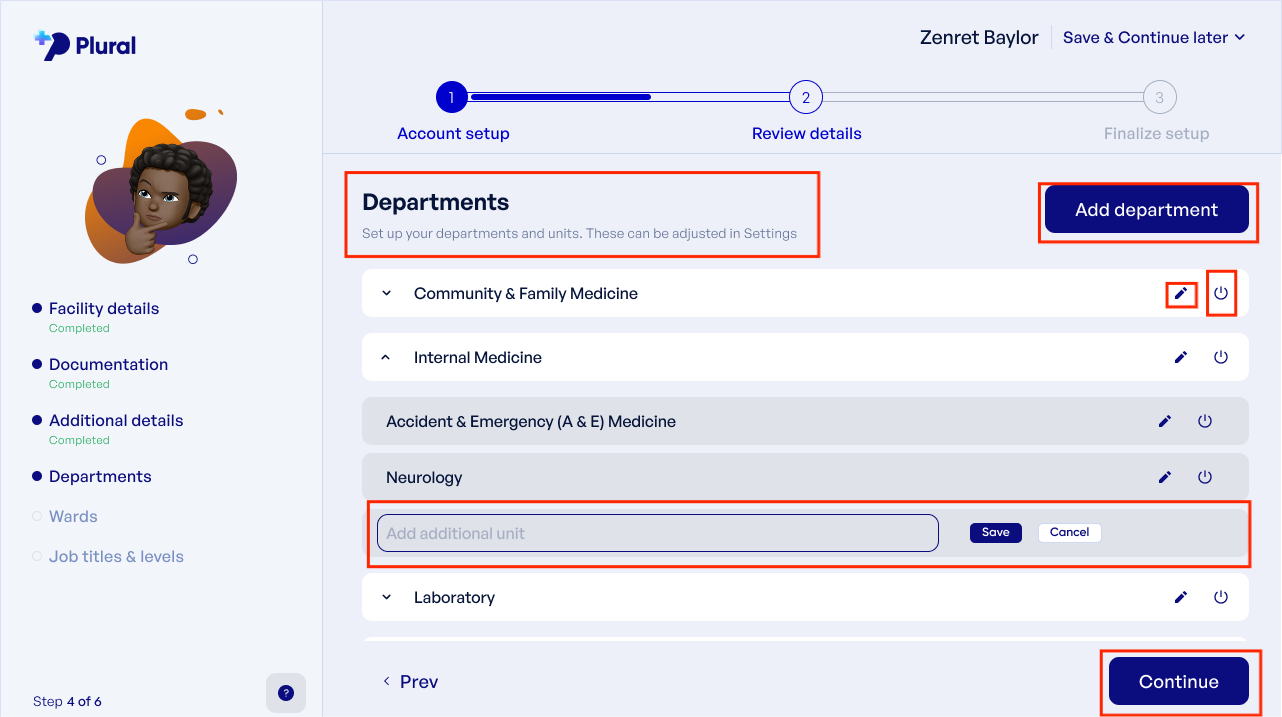This screenshot has width=1282, height=717.
Task: Click the Add department button
Action: click(x=1147, y=210)
